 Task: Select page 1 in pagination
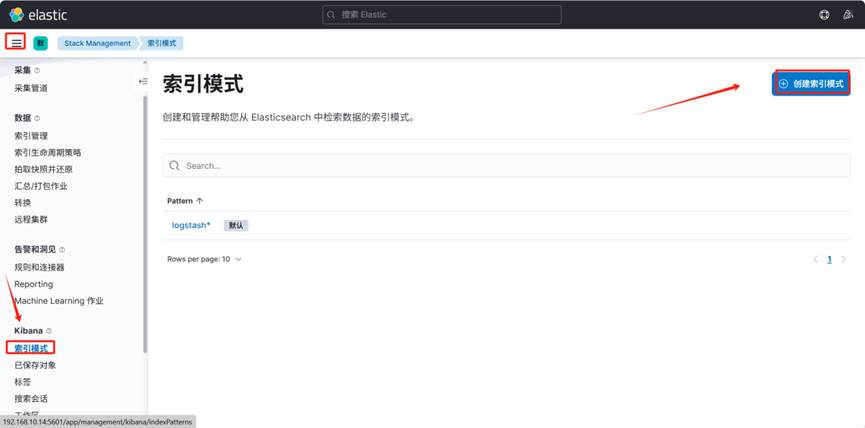(829, 259)
